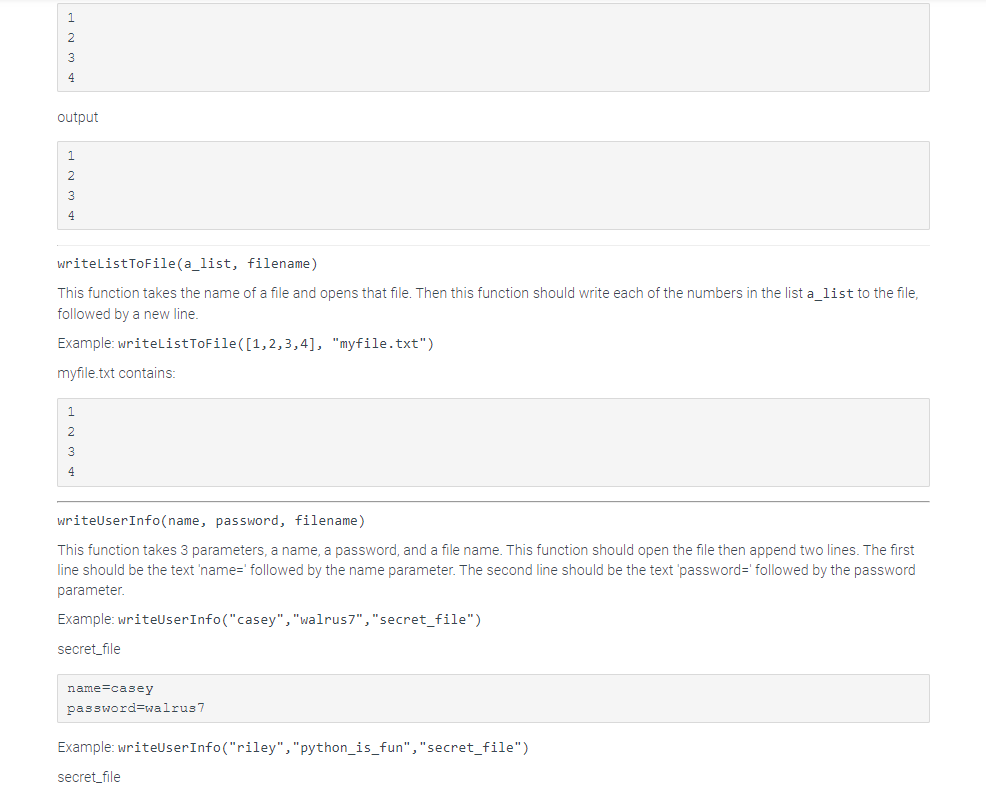Click the "output" label text
Screen dimensions: 986x795
[x=78, y=117]
